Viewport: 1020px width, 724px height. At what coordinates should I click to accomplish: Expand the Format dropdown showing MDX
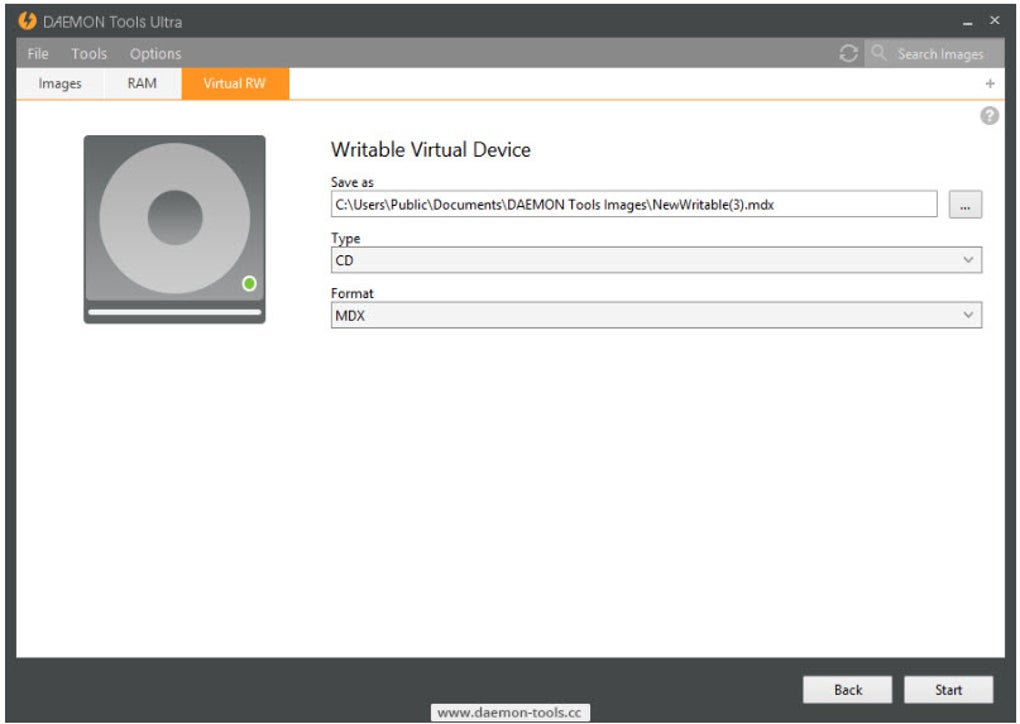pyautogui.click(x=656, y=315)
